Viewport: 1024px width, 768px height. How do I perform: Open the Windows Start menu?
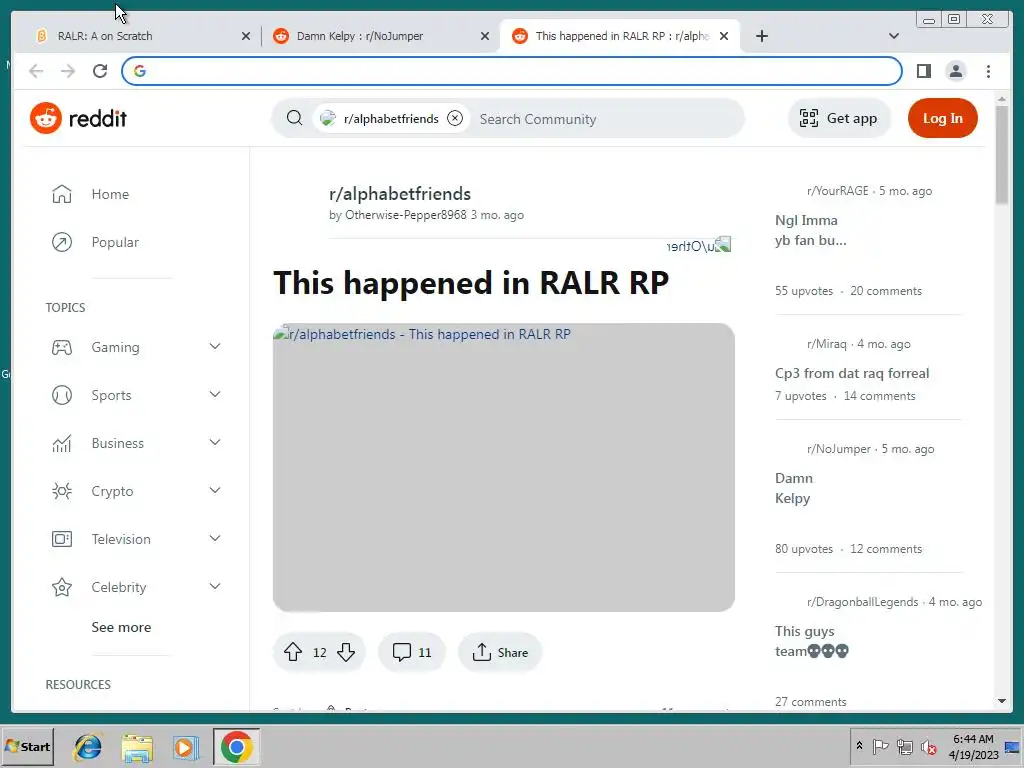point(27,746)
